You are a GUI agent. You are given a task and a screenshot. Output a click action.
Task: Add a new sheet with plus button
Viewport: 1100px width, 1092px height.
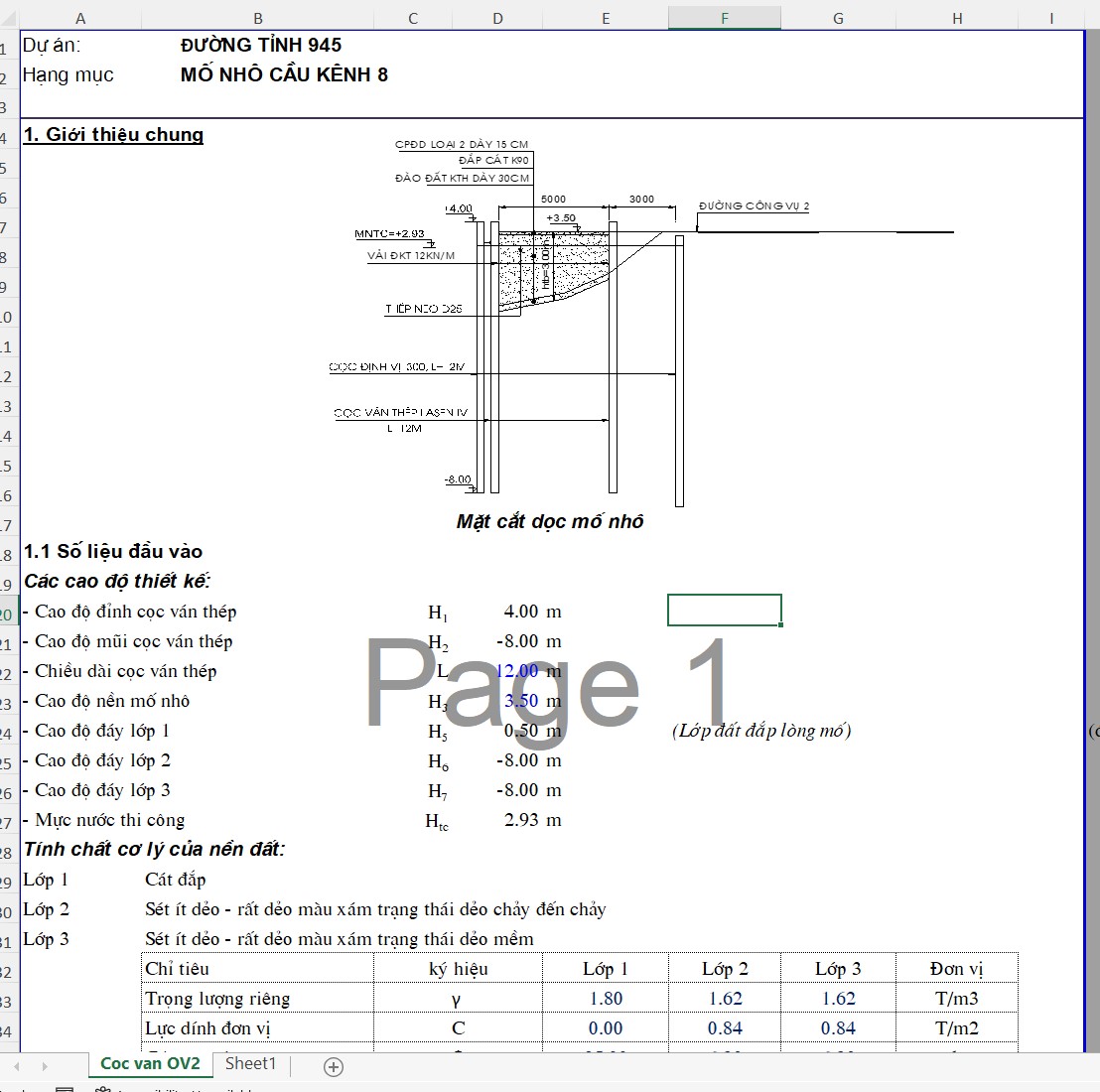point(334,1067)
